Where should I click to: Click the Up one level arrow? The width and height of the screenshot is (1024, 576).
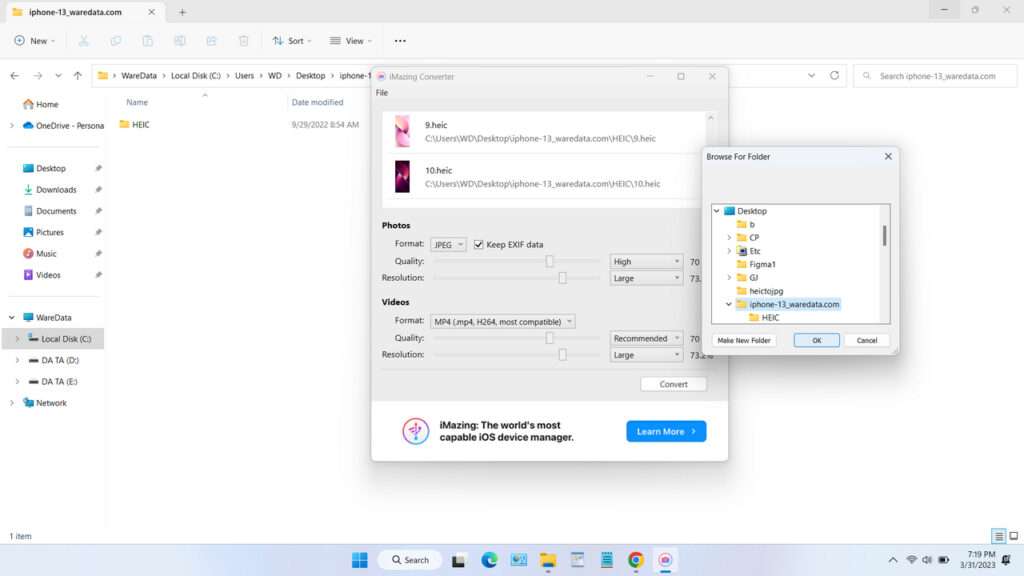tap(78, 76)
